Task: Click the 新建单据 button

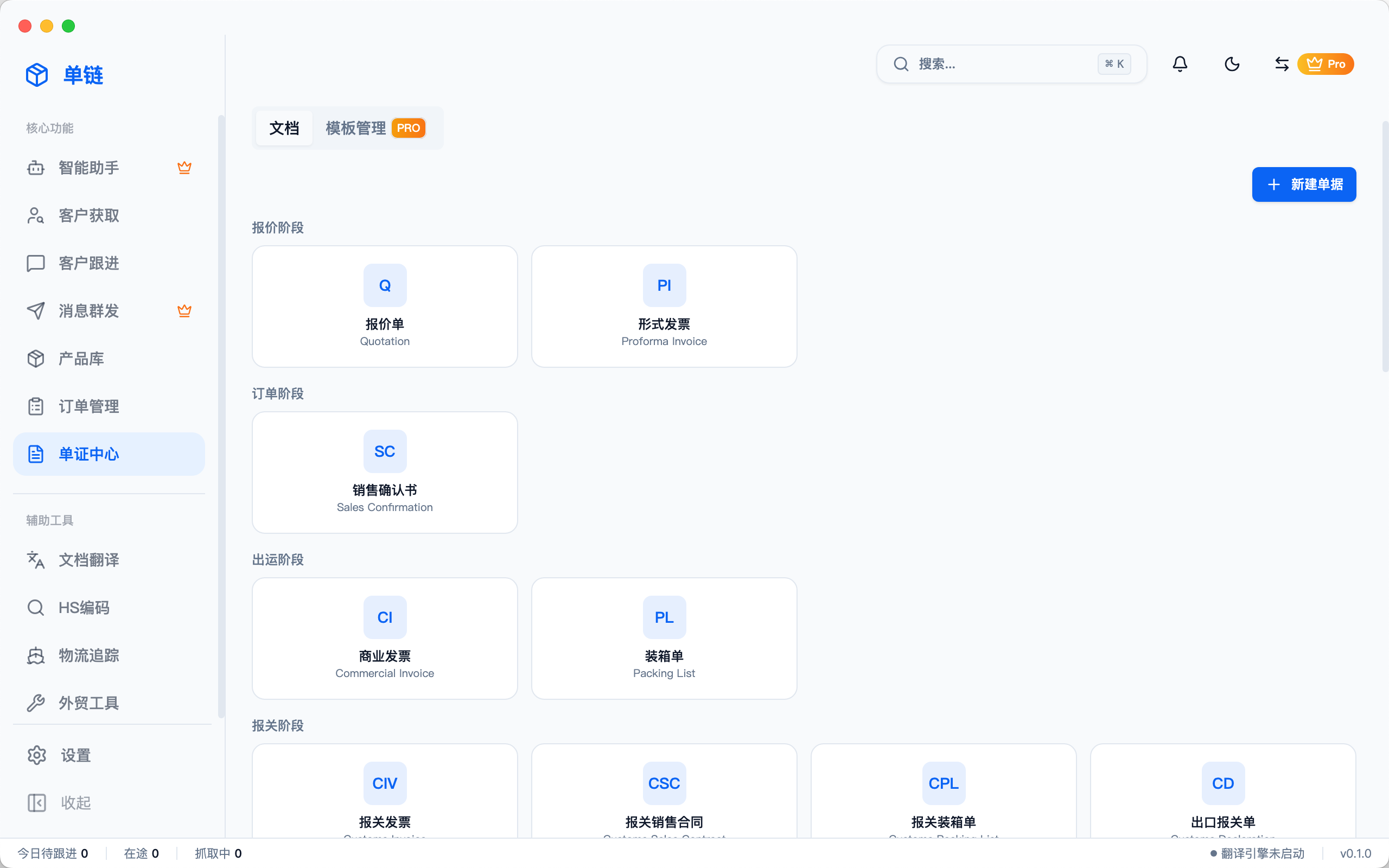Action: [x=1303, y=184]
